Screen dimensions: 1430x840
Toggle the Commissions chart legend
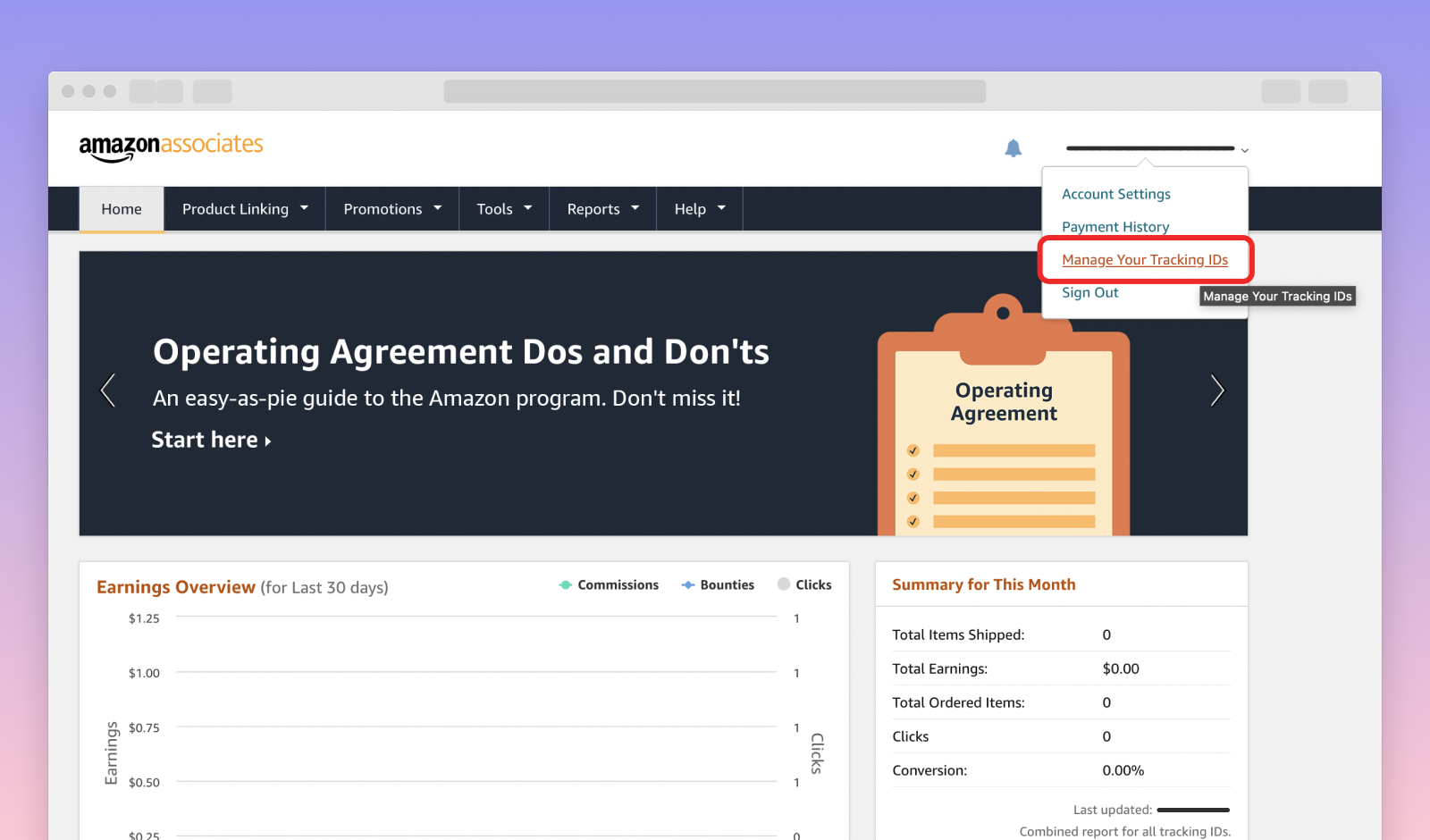[609, 584]
